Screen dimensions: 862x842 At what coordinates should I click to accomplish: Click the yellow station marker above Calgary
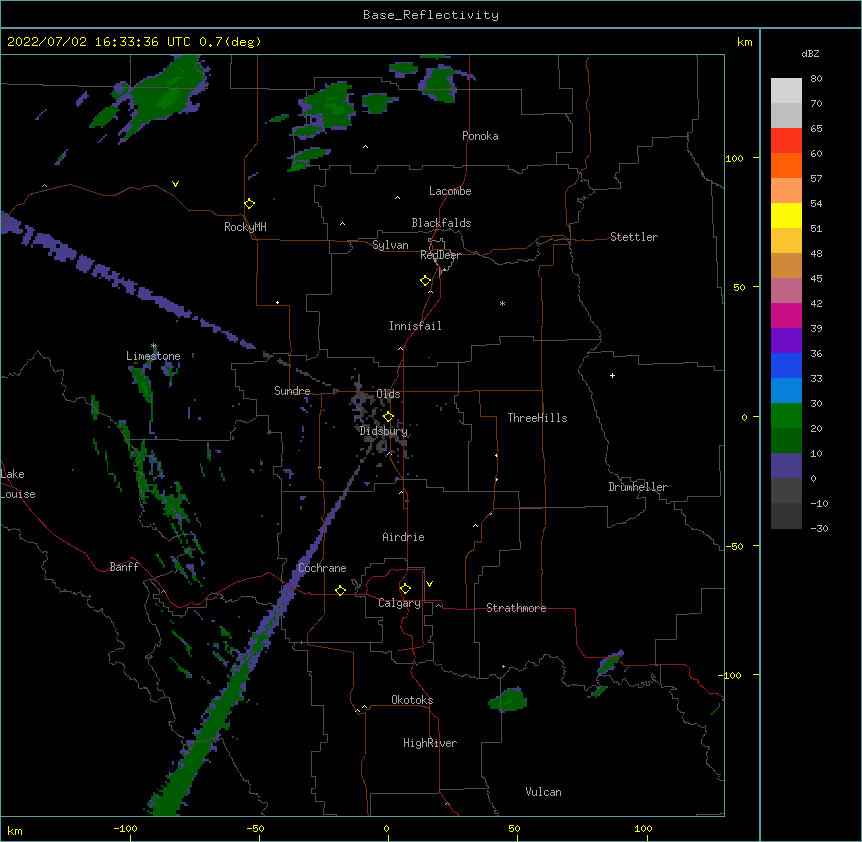[x=405, y=589]
